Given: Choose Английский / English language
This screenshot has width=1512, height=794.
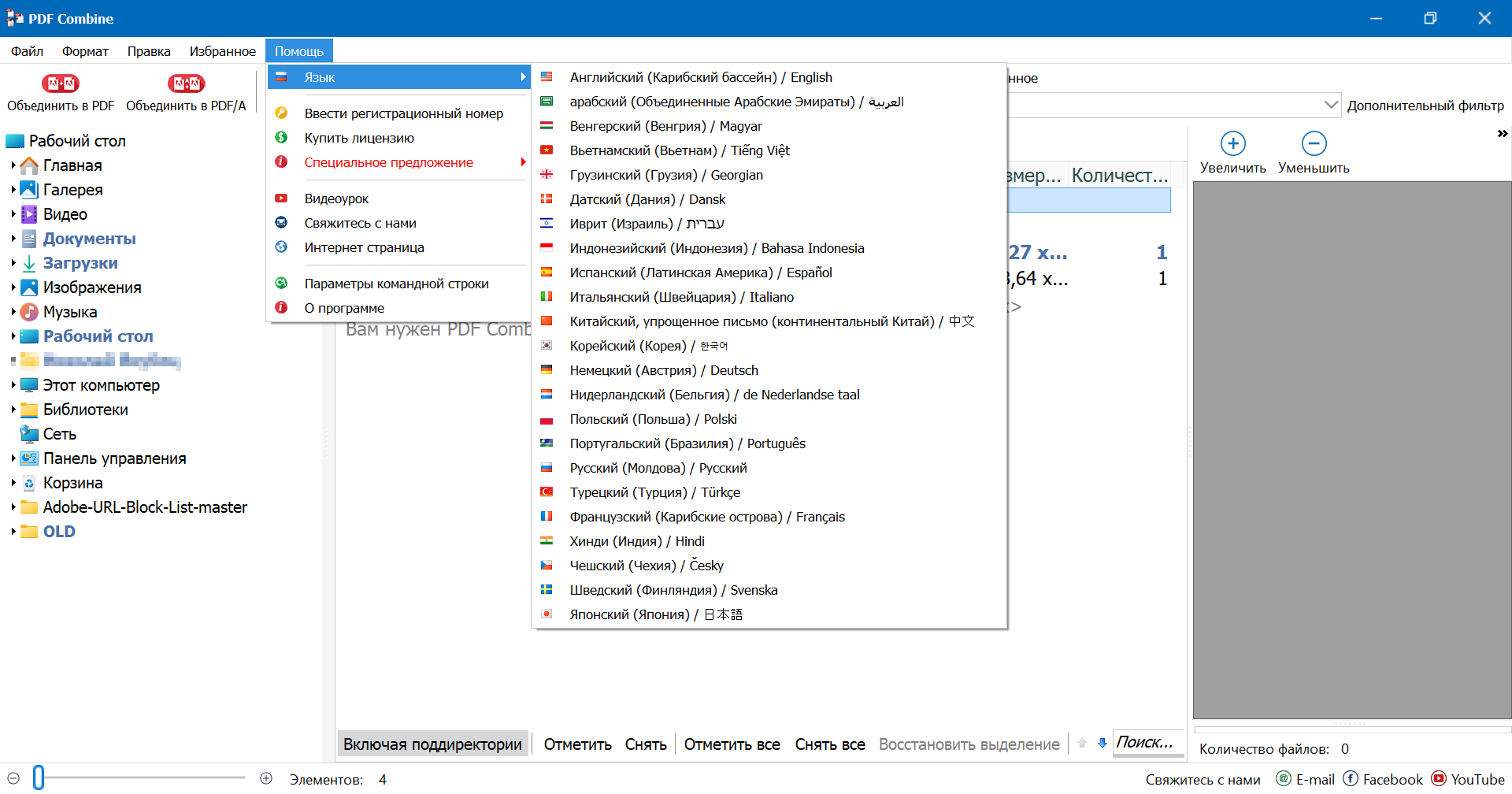Looking at the screenshot, I should click(769, 77).
